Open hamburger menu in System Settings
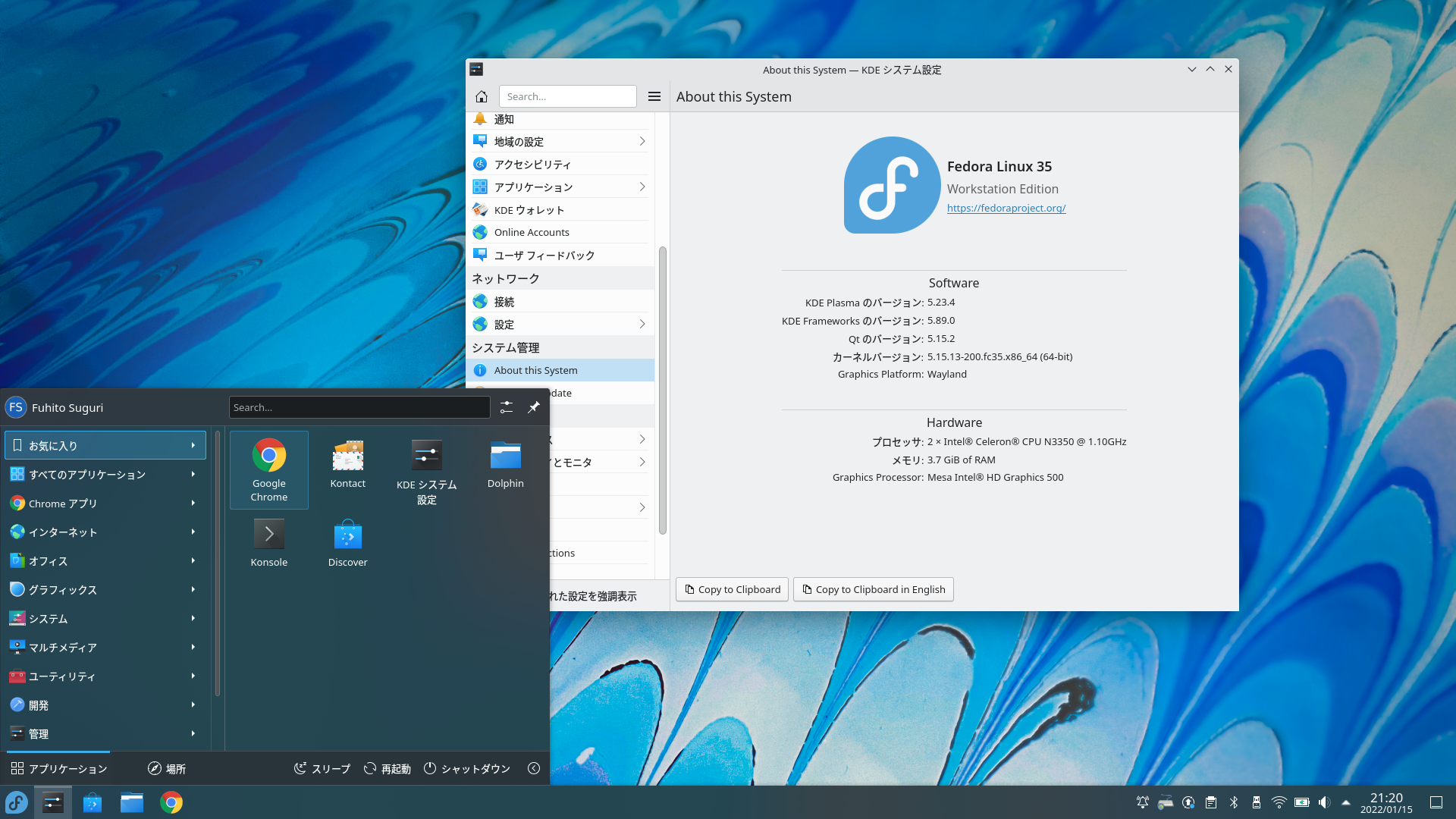This screenshot has width=1456, height=819. coord(654,96)
